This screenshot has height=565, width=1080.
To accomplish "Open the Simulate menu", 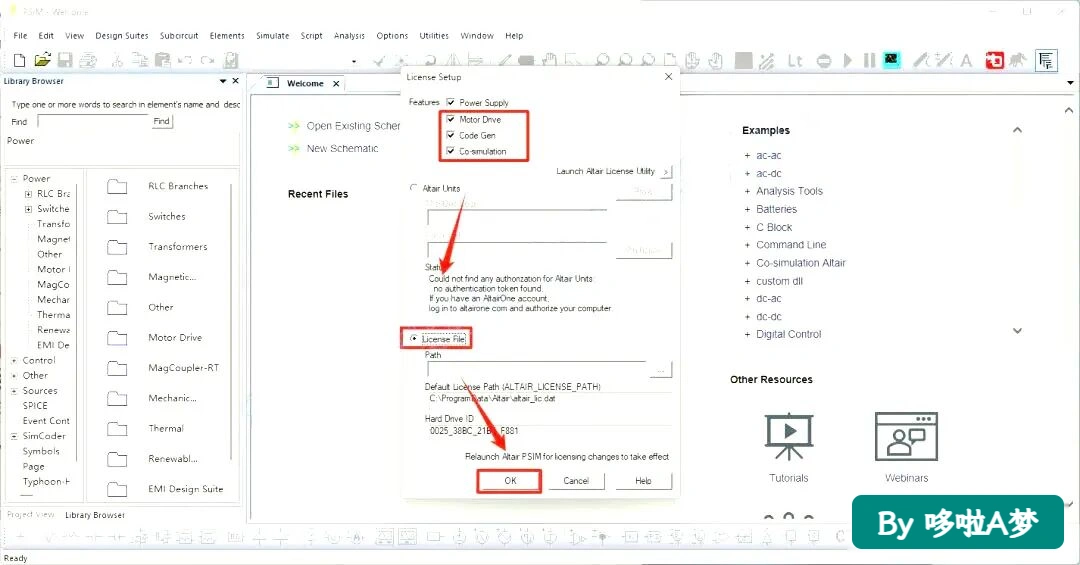I will [273, 36].
